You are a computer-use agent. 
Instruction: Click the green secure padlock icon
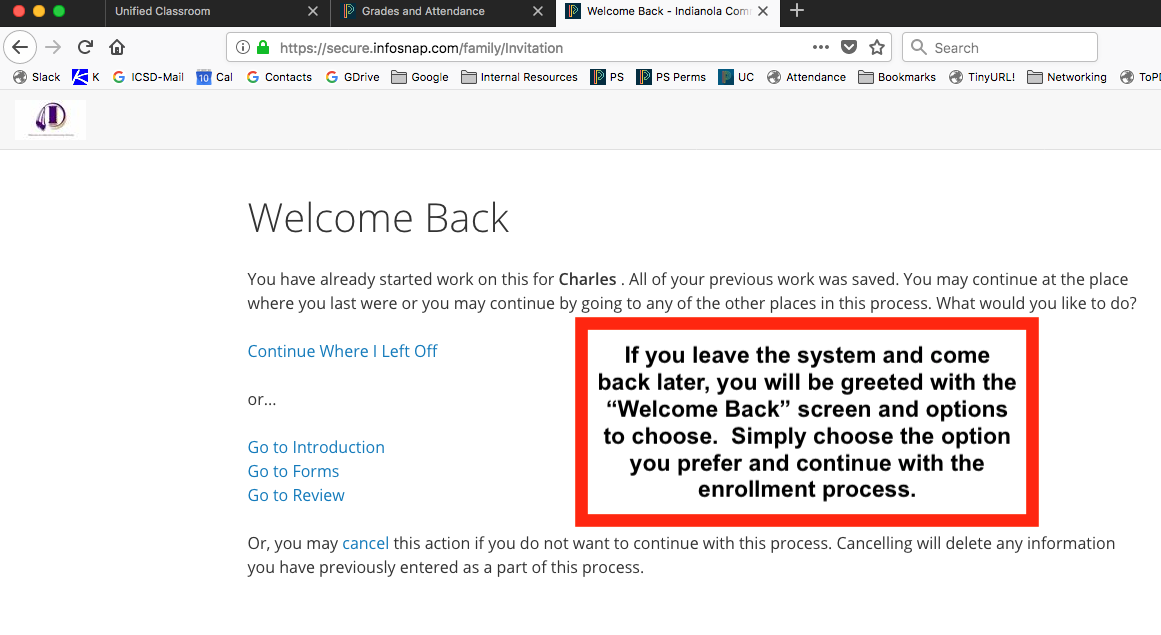tap(263, 47)
